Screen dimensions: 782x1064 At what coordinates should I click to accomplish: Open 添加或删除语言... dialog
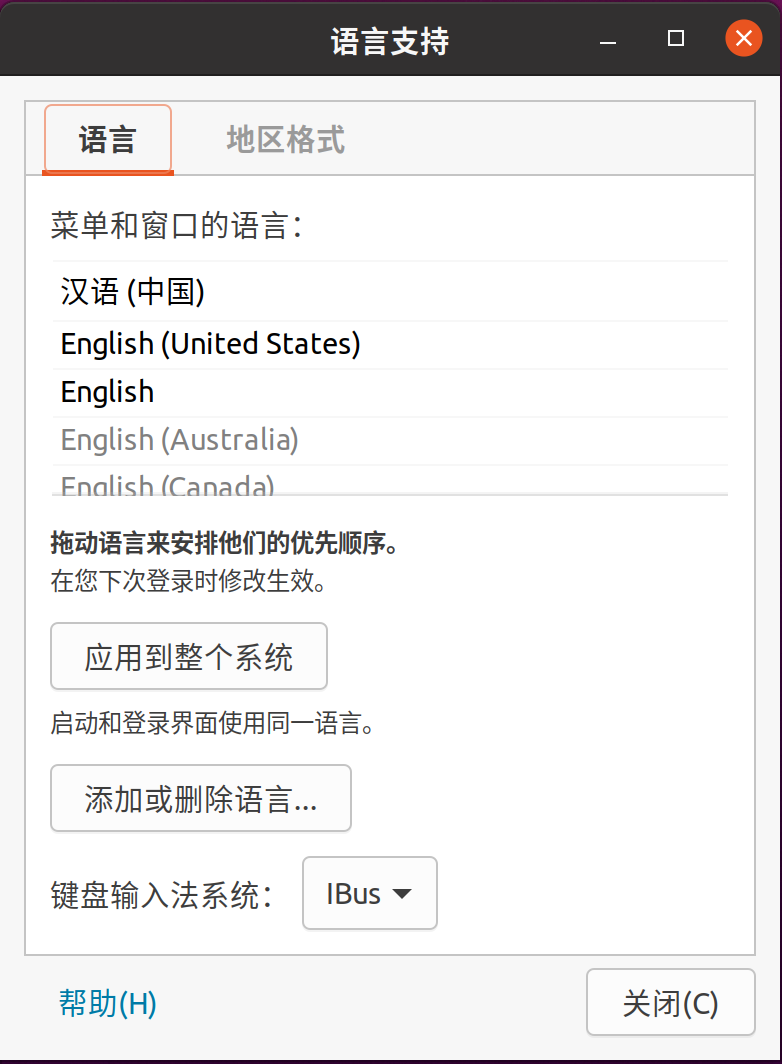click(x=201, y=798)
